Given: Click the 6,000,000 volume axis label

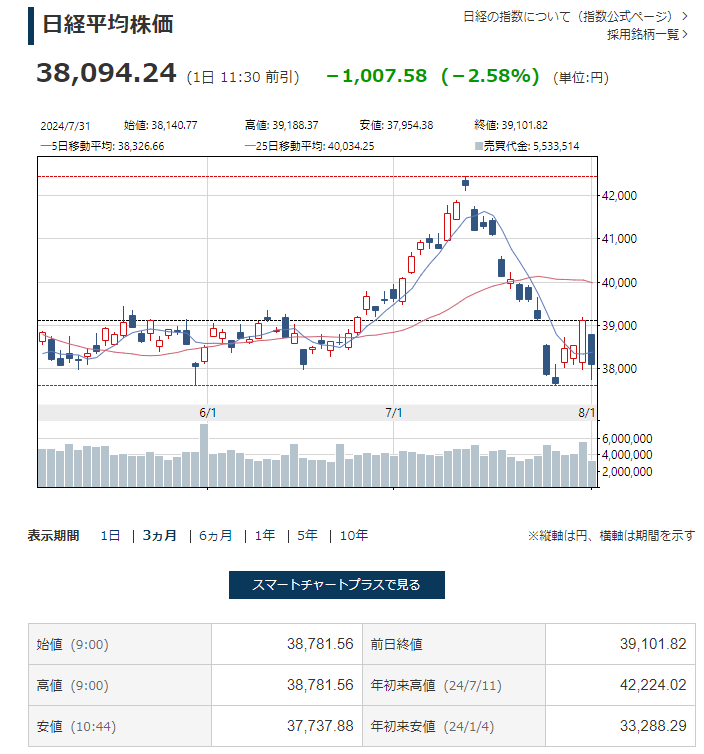Looking at the screenshot, I should click(x=627, y=439).
